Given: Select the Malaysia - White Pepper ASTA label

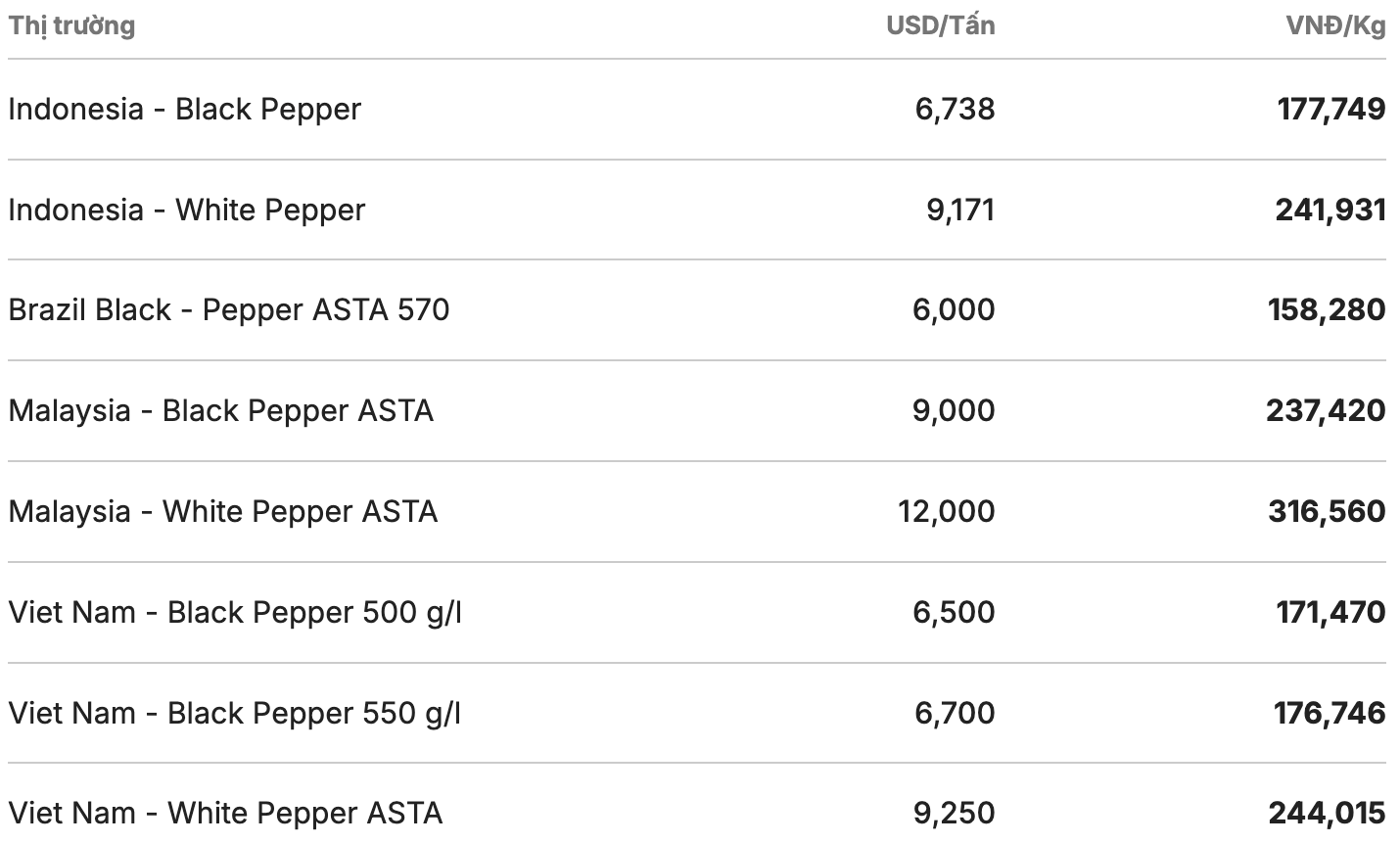Looking at the screenshot, I should tap(222, 511).
